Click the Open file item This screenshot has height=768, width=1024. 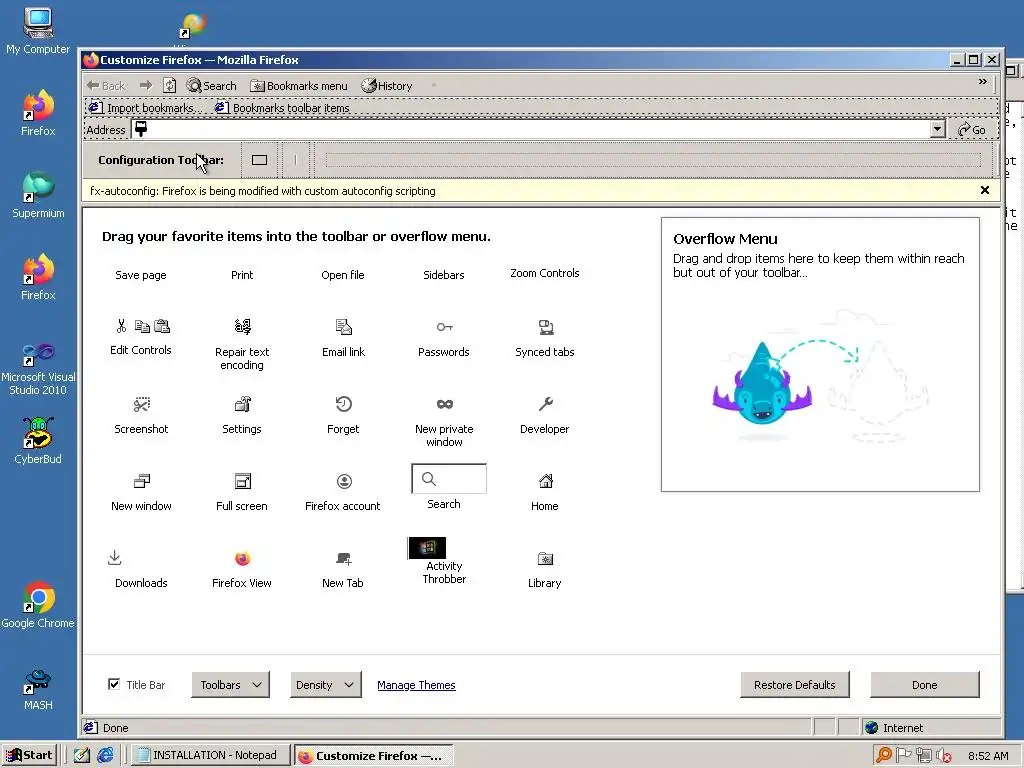343,275
